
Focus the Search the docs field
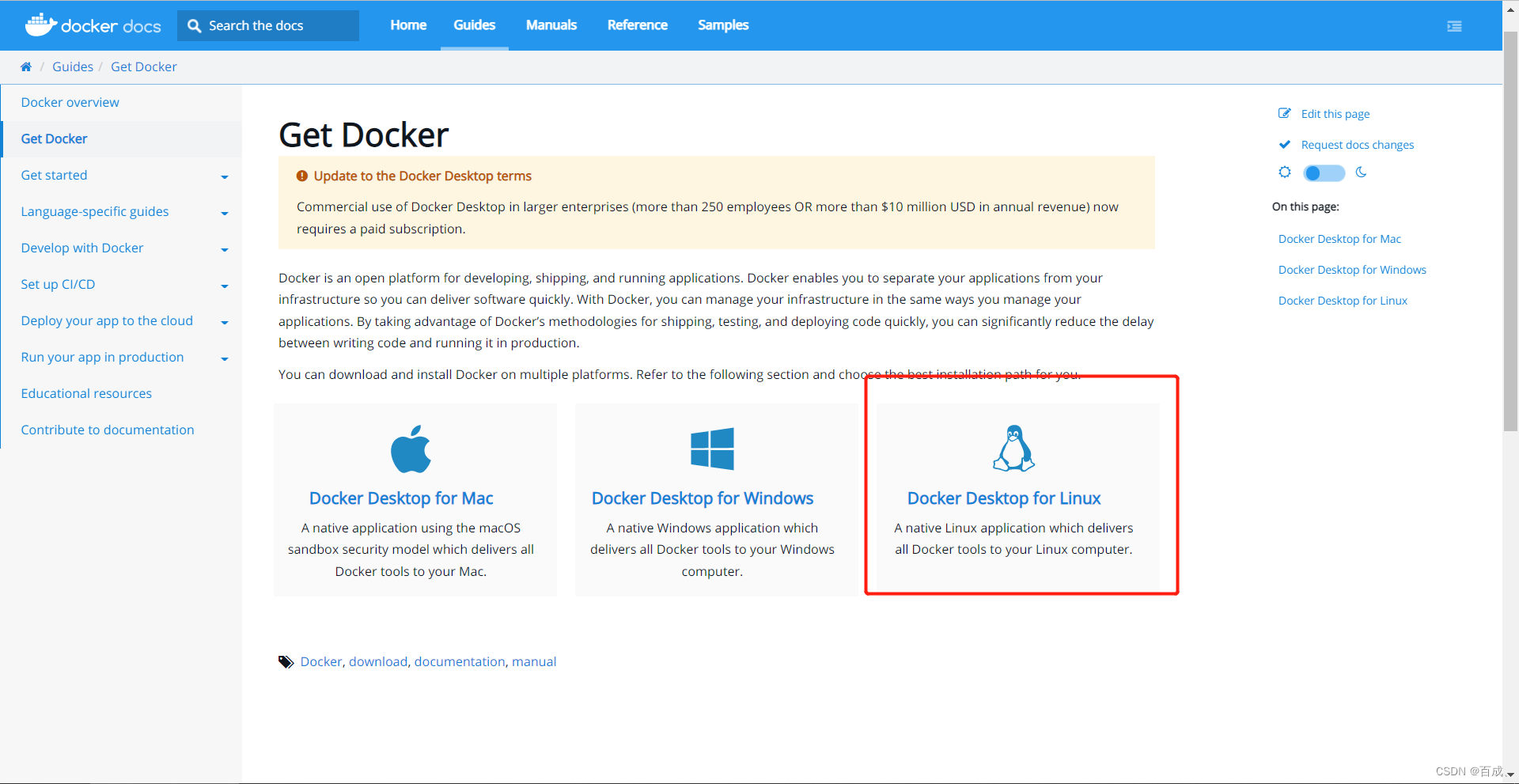click(x=268, y=26)
